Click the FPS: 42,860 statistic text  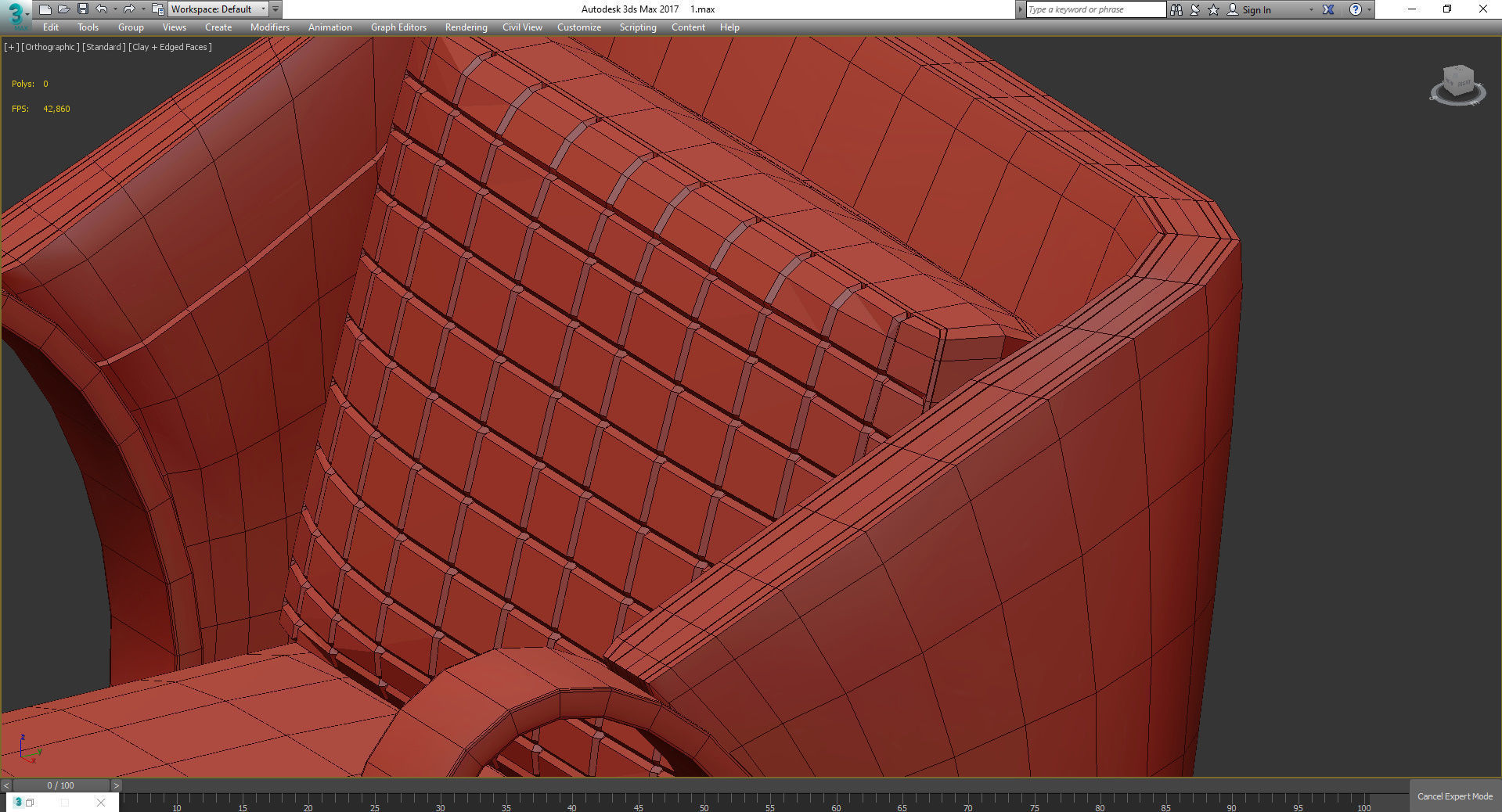click(41, 109)
